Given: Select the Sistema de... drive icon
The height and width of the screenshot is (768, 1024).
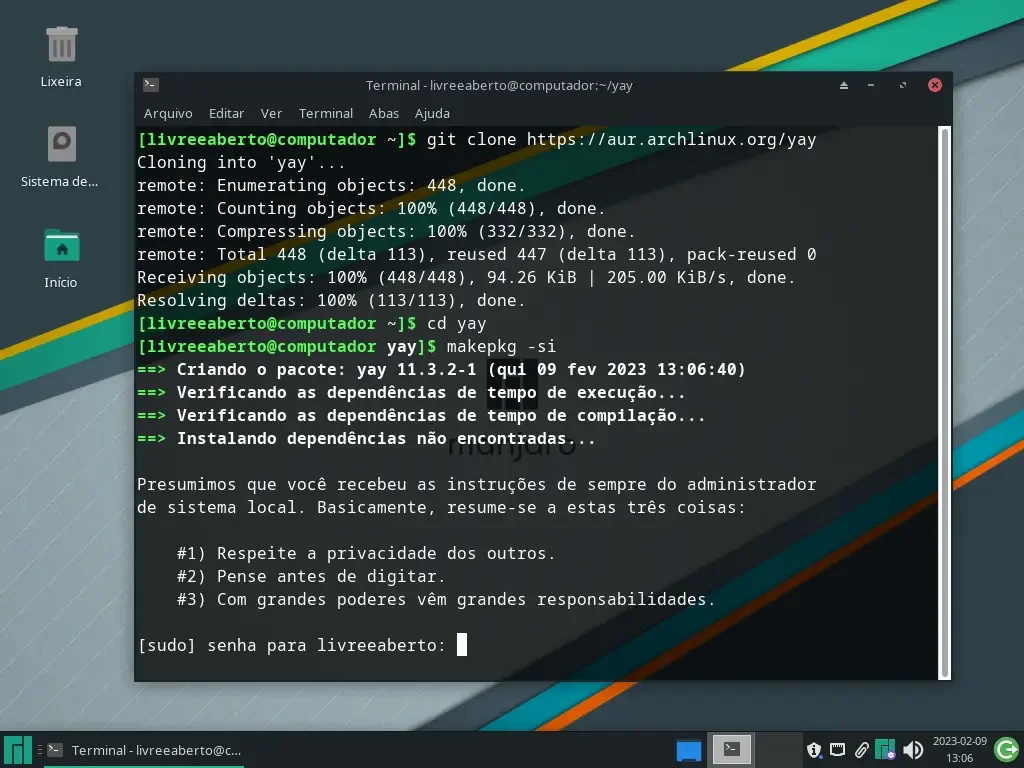Looking at the screenshot, I should [x=61, y=144].
